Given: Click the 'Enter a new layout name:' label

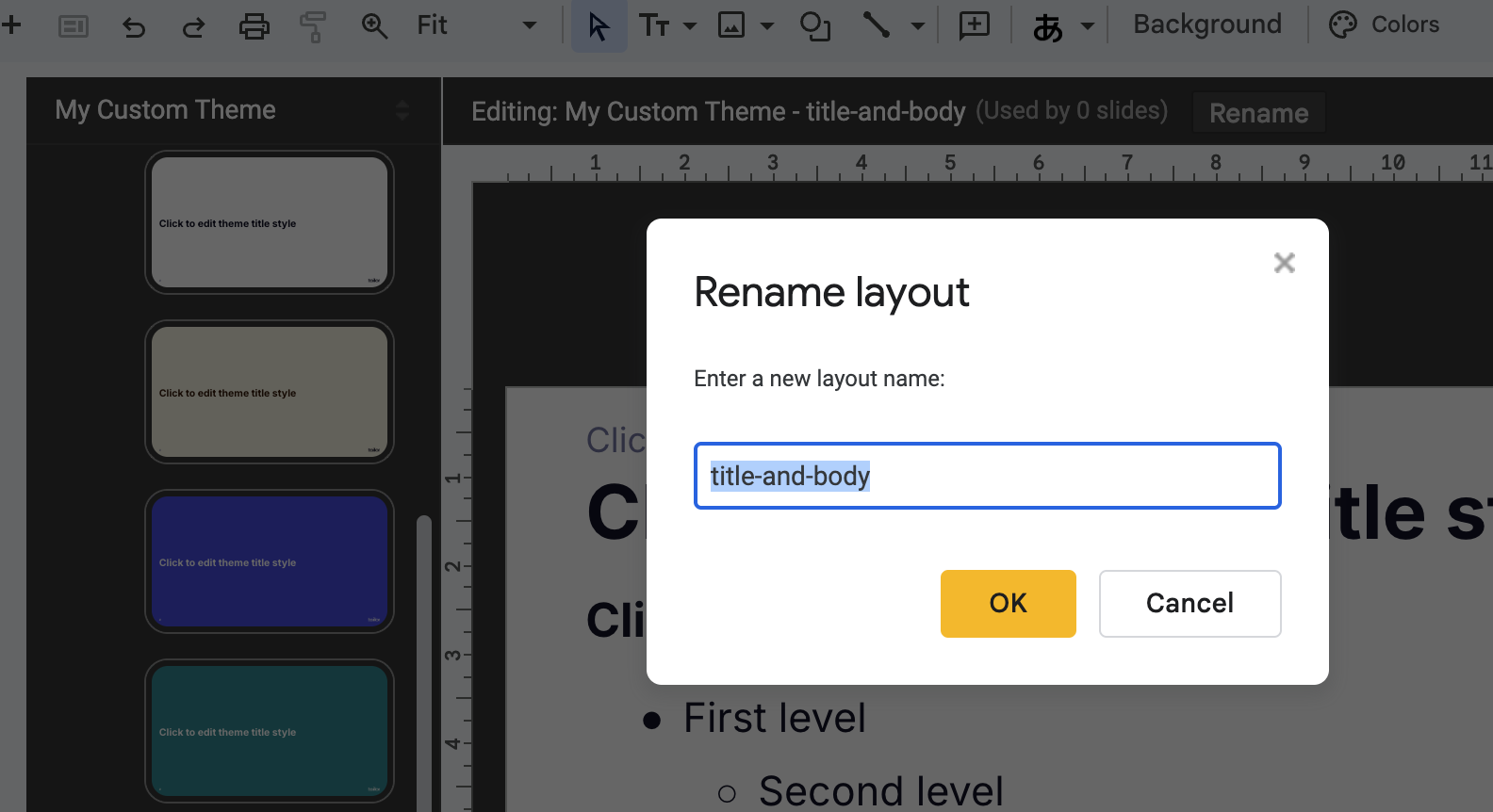Looking at the screenshot, I should (x=819, y=379).
